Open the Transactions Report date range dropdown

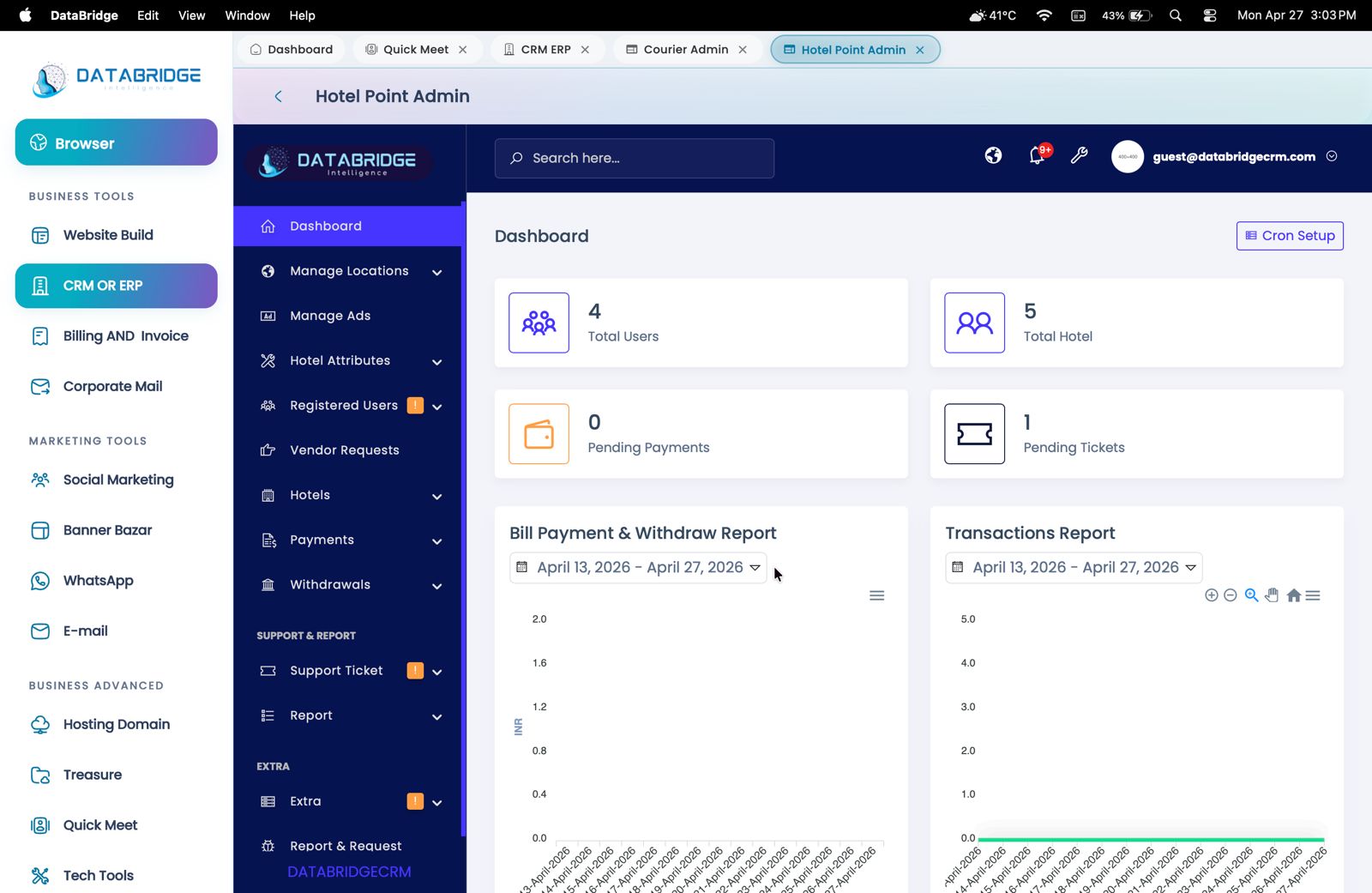[x=1074, y=567]
